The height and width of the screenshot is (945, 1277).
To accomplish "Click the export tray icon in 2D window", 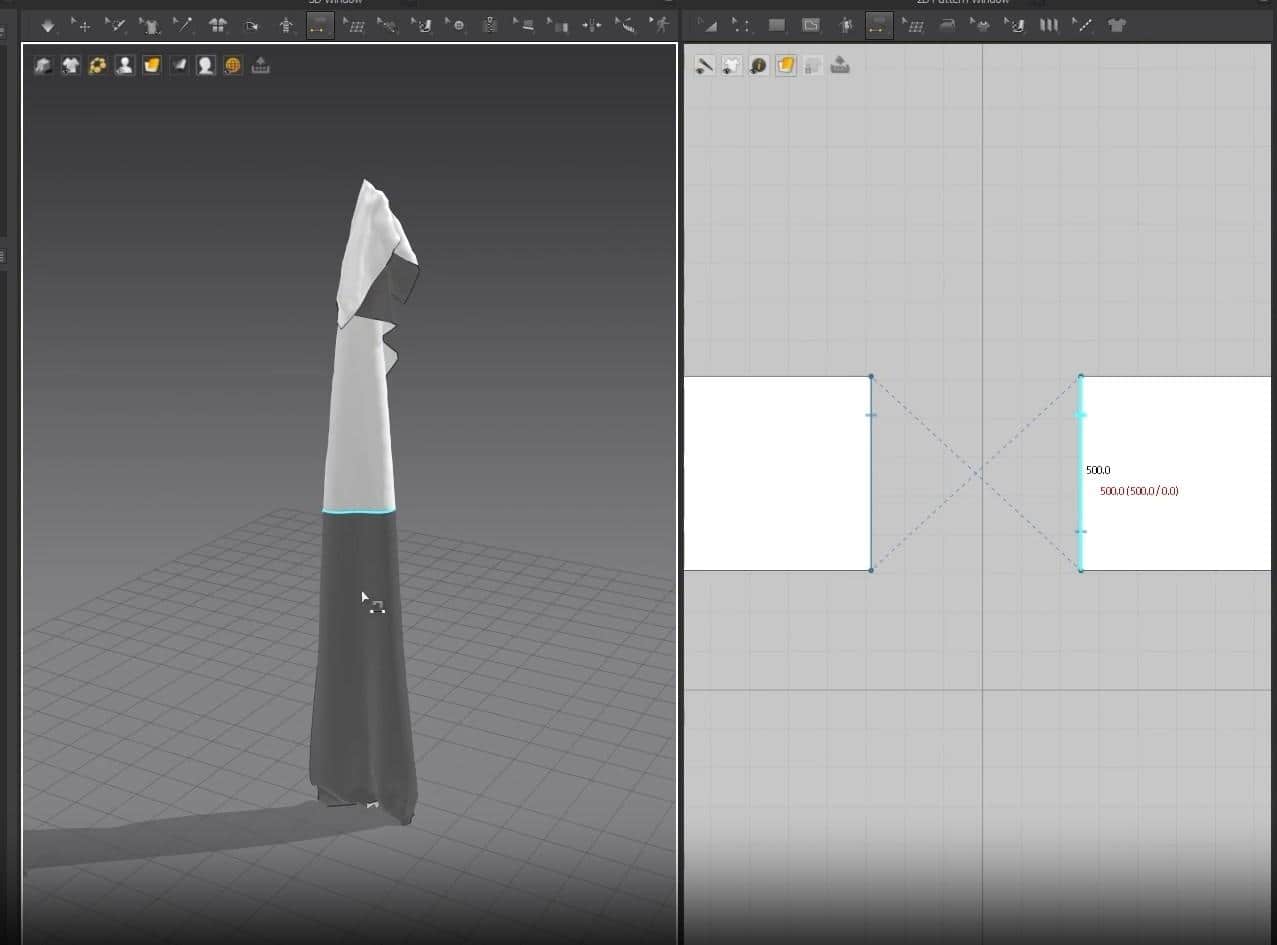I will [x=840, y=66].
